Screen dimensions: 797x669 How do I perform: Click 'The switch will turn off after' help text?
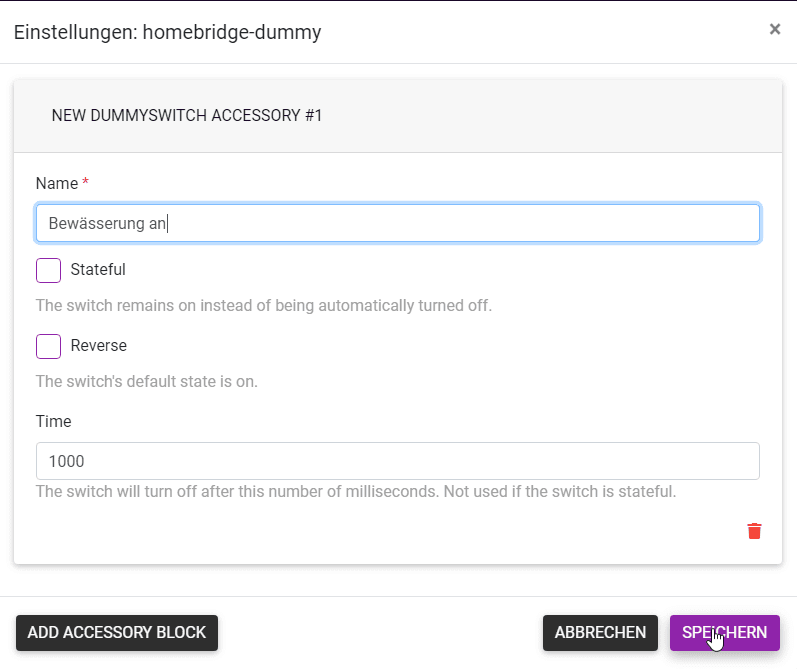(x=356, y=492)
